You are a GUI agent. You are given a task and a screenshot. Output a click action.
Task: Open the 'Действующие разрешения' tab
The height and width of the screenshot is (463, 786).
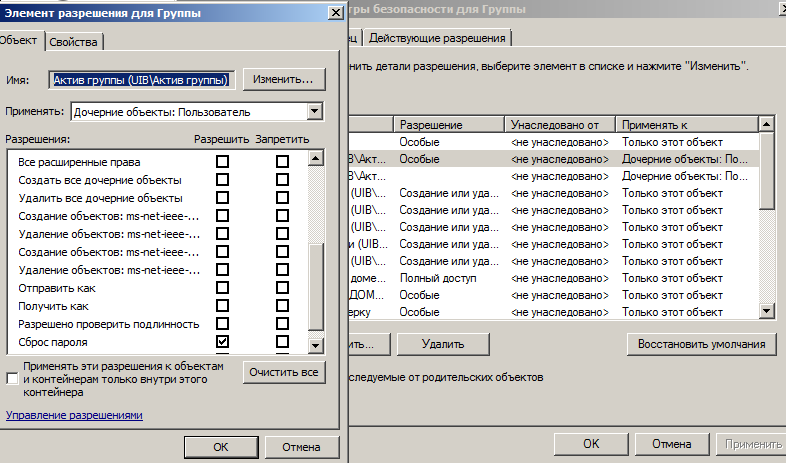pyautogui.click(x=439, y=38)
